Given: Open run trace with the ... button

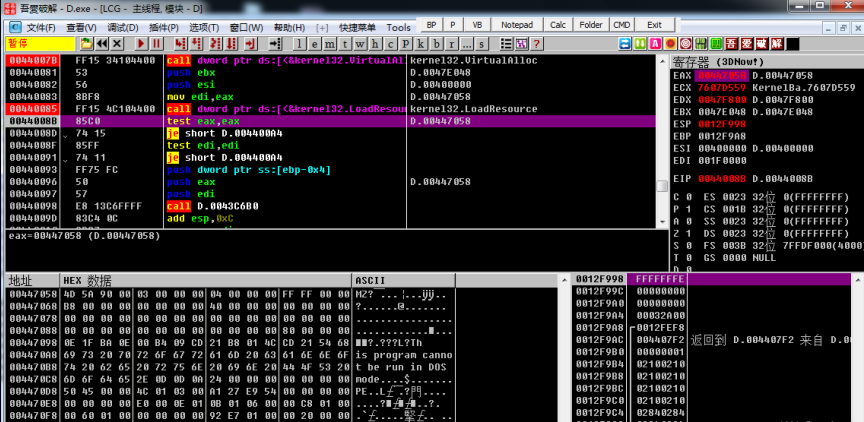Looking at the screenshot, I should click(x=467, y=44).
